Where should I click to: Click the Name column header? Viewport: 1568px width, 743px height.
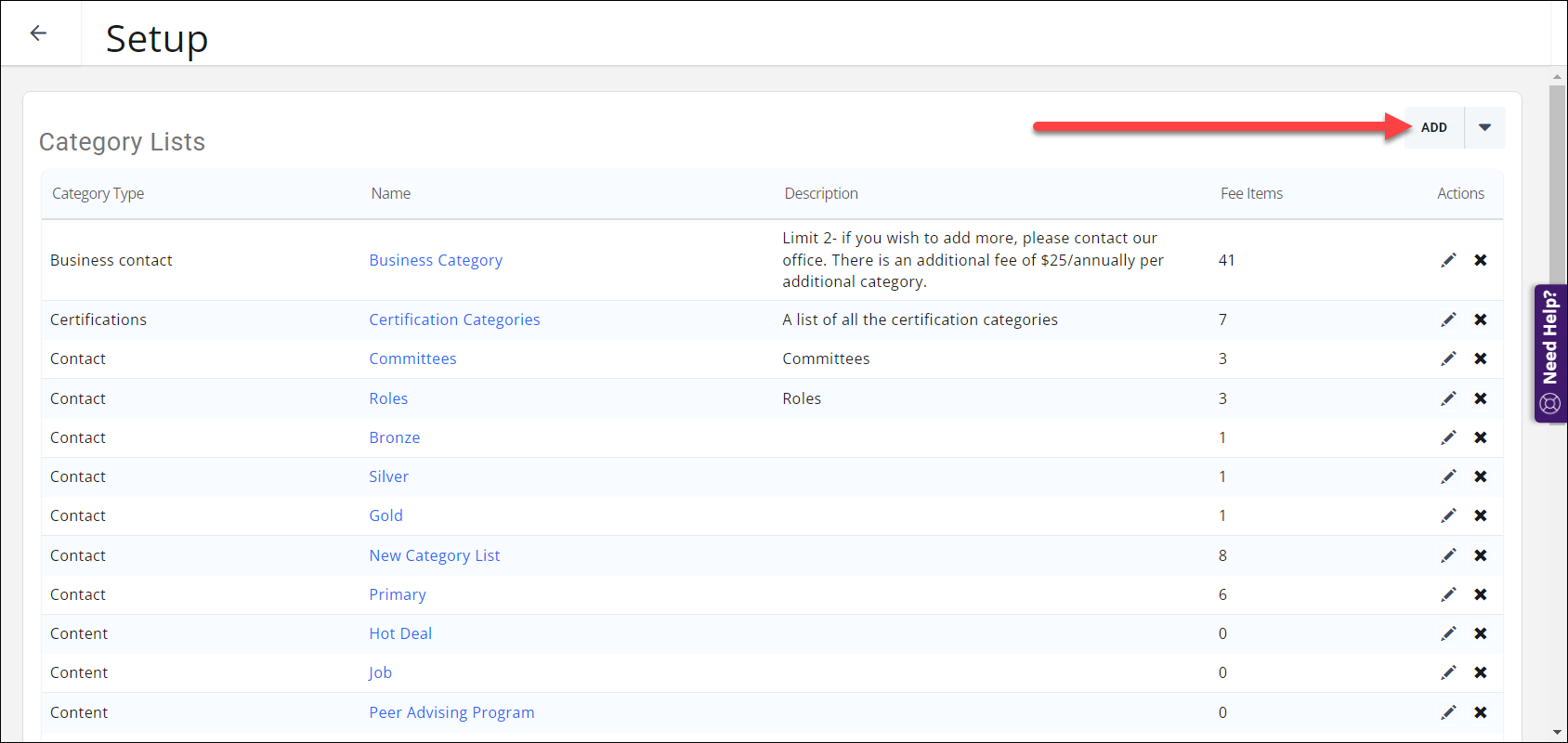pyautogui.click(x=391, y=193)
